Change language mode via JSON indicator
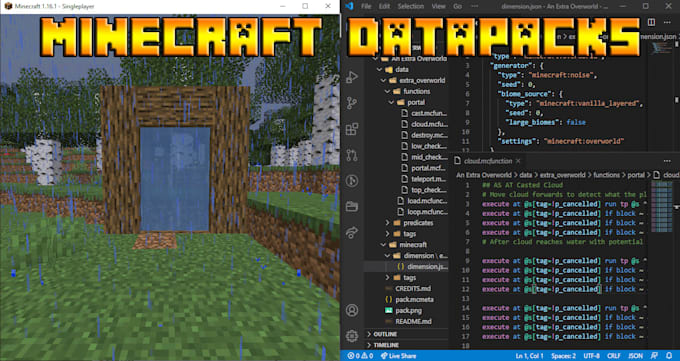The image size is (680, 361). 635,356
